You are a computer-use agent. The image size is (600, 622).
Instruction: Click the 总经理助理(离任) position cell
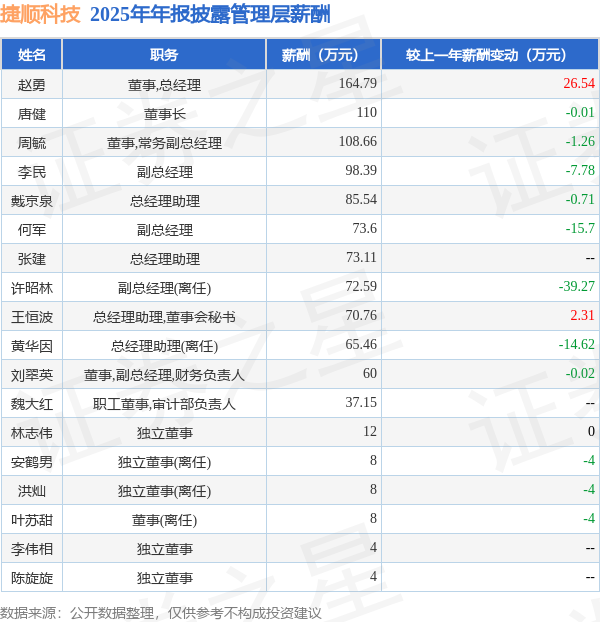click(x=164, y=346)
